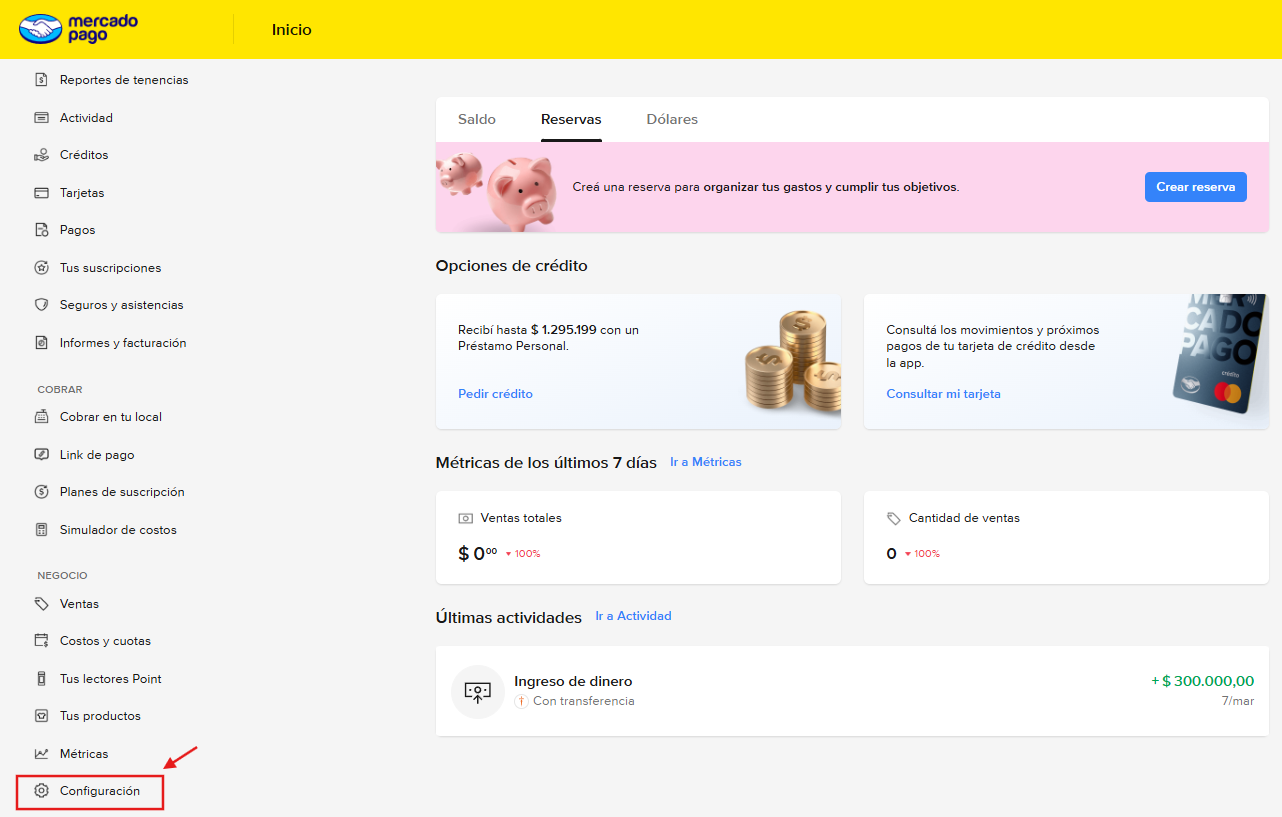1282x817 pixels.
Task: Follow the Pedir crédito link
Action: pos(495,394)
